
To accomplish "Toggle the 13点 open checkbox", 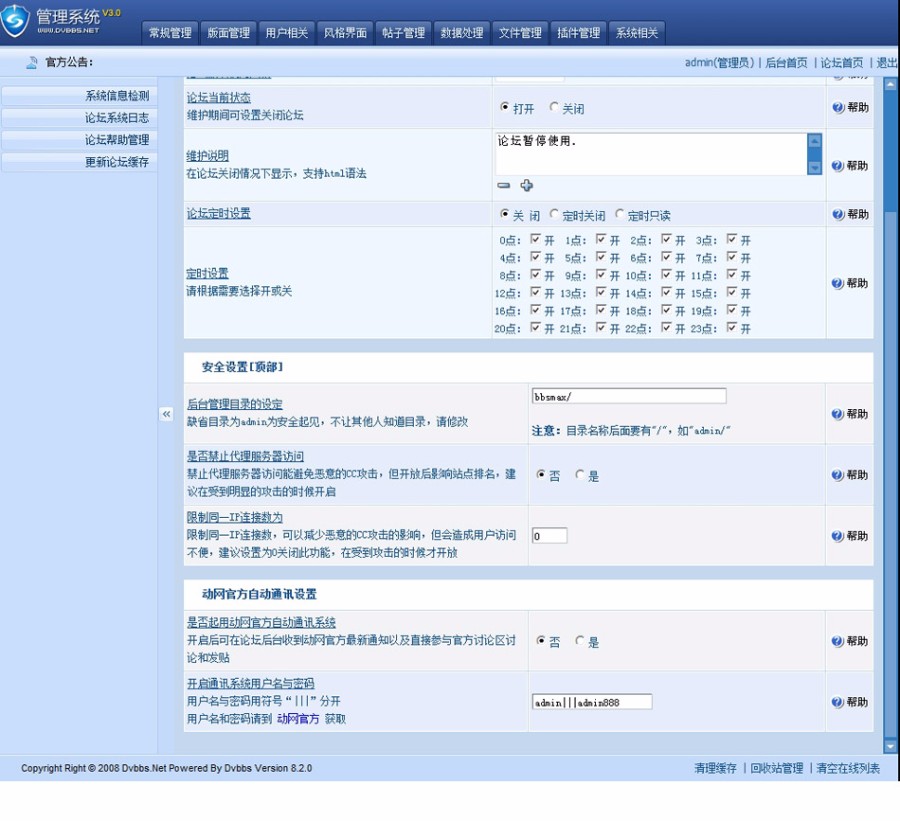I will click(x=601, y=292).
